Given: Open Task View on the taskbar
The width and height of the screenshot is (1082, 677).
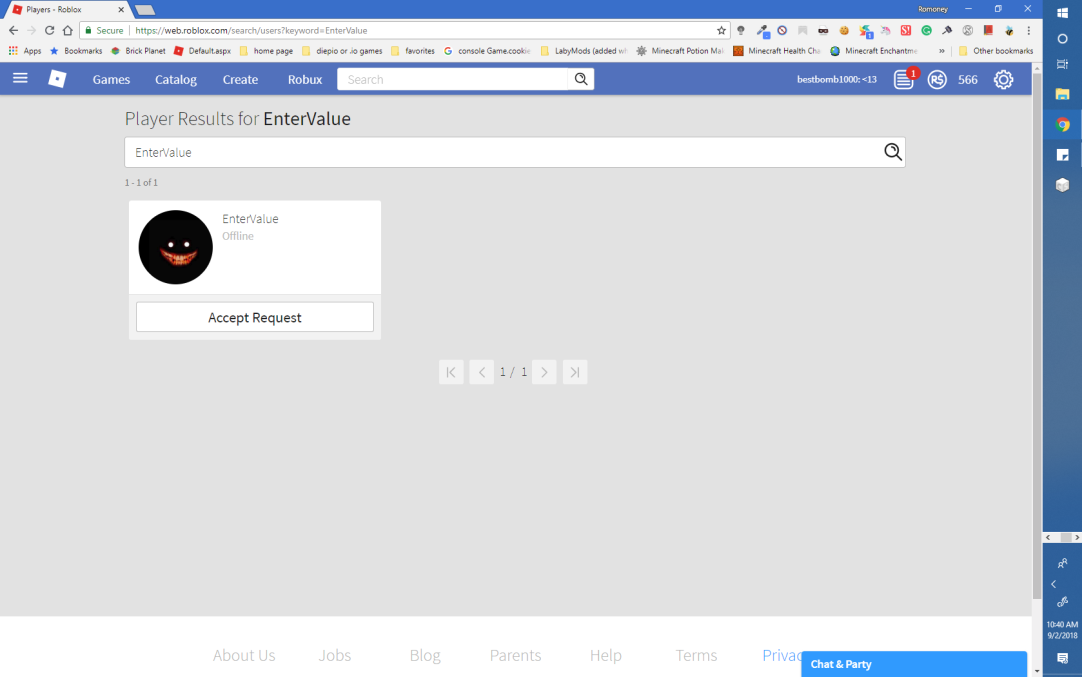Looking at the screenshot, I should (1062, 64).
